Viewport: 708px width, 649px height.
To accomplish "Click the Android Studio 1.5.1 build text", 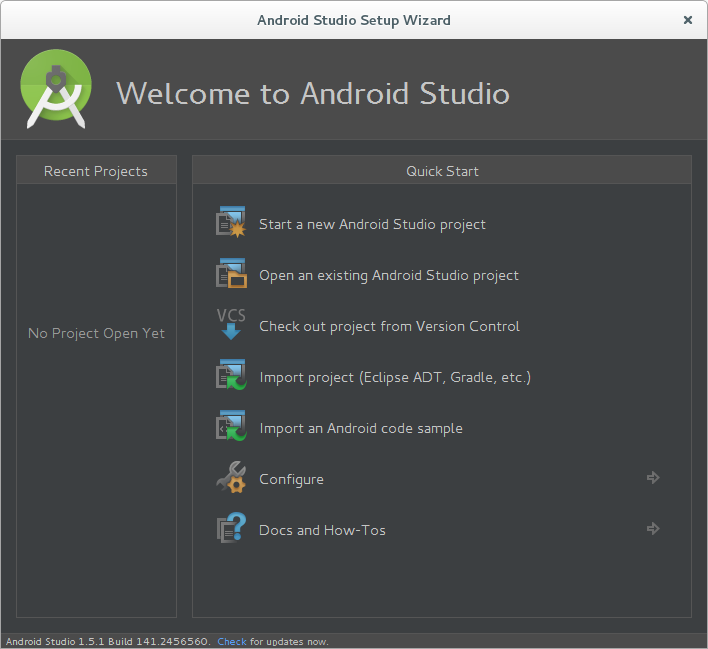I will 107,641.
